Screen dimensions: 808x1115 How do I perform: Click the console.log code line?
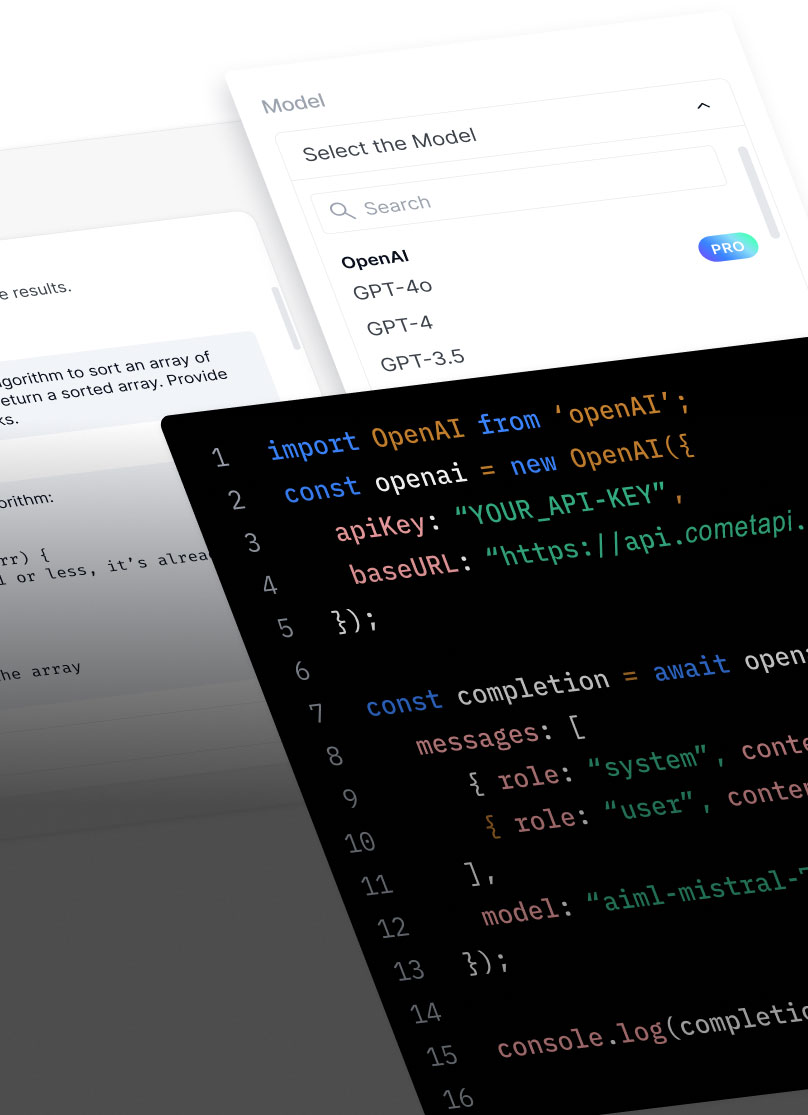point(652,1028)
